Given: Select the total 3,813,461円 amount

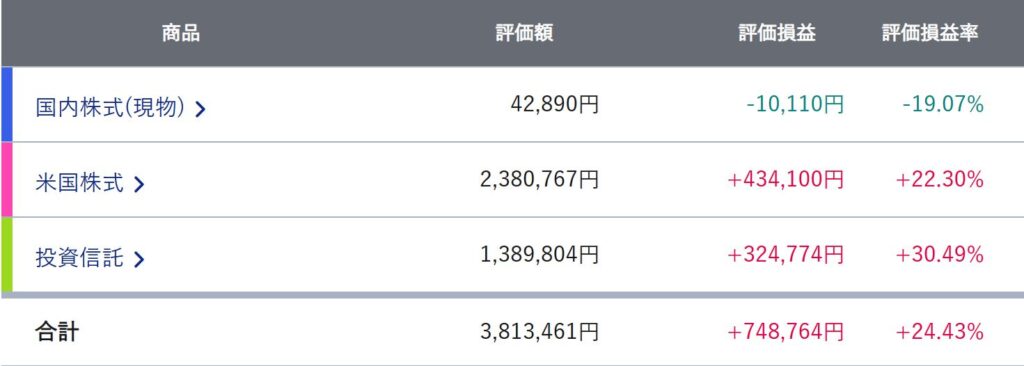Looking at the screenshot, I should [x=539, y=331].
